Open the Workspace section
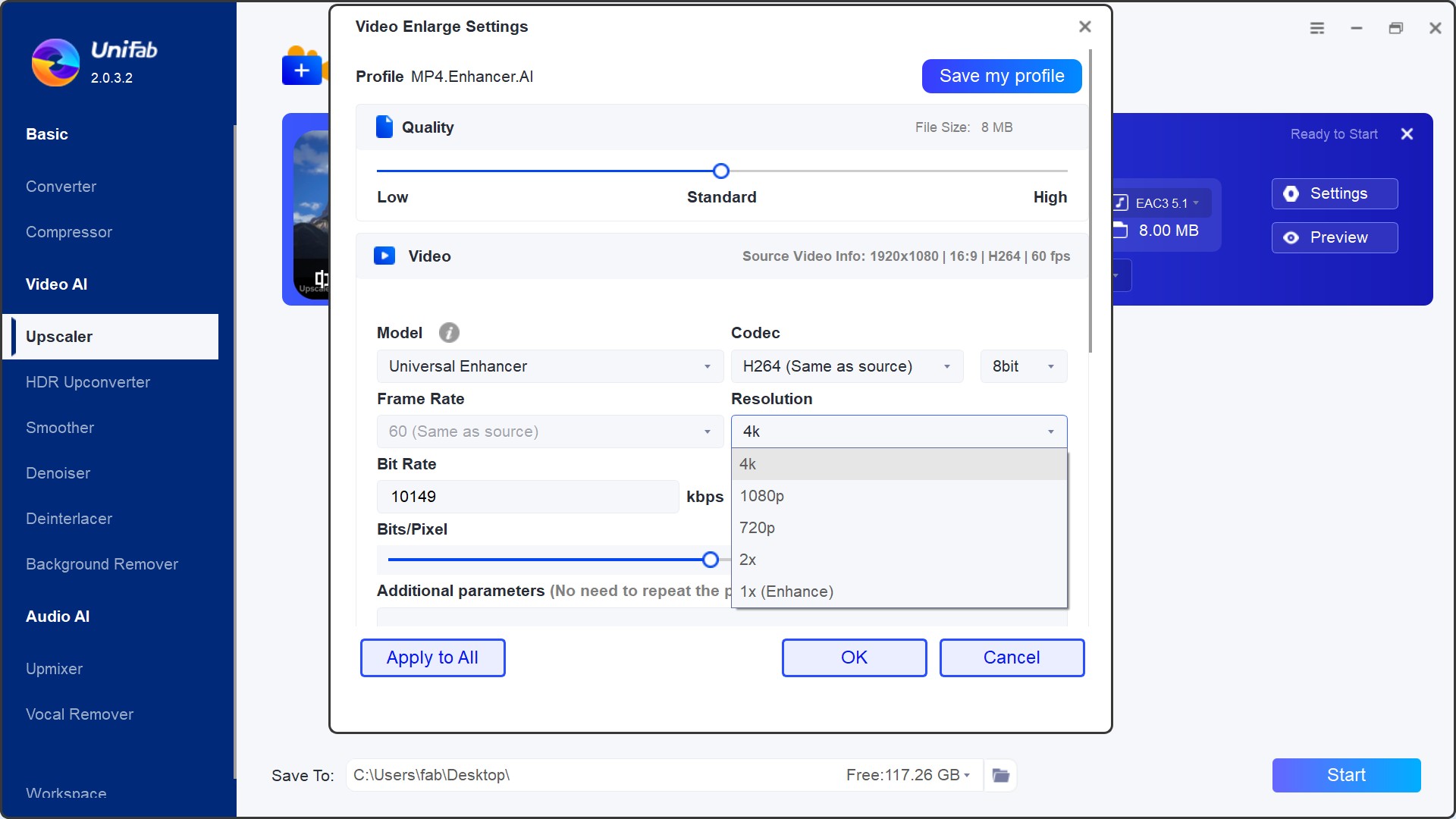This screenshot has height=819, width=1456. tap(66, 793)
